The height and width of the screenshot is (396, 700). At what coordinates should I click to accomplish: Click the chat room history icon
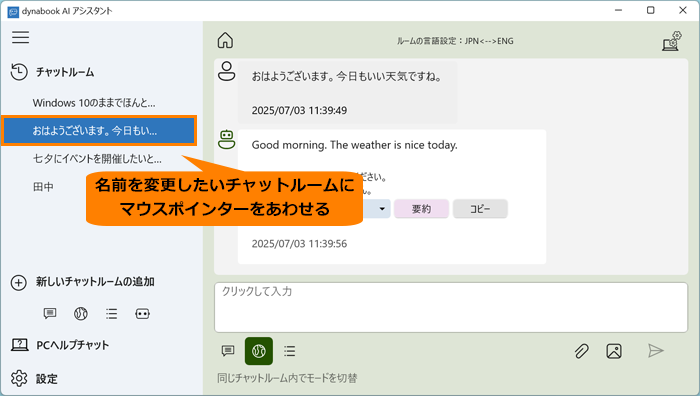tap(19, 72)
